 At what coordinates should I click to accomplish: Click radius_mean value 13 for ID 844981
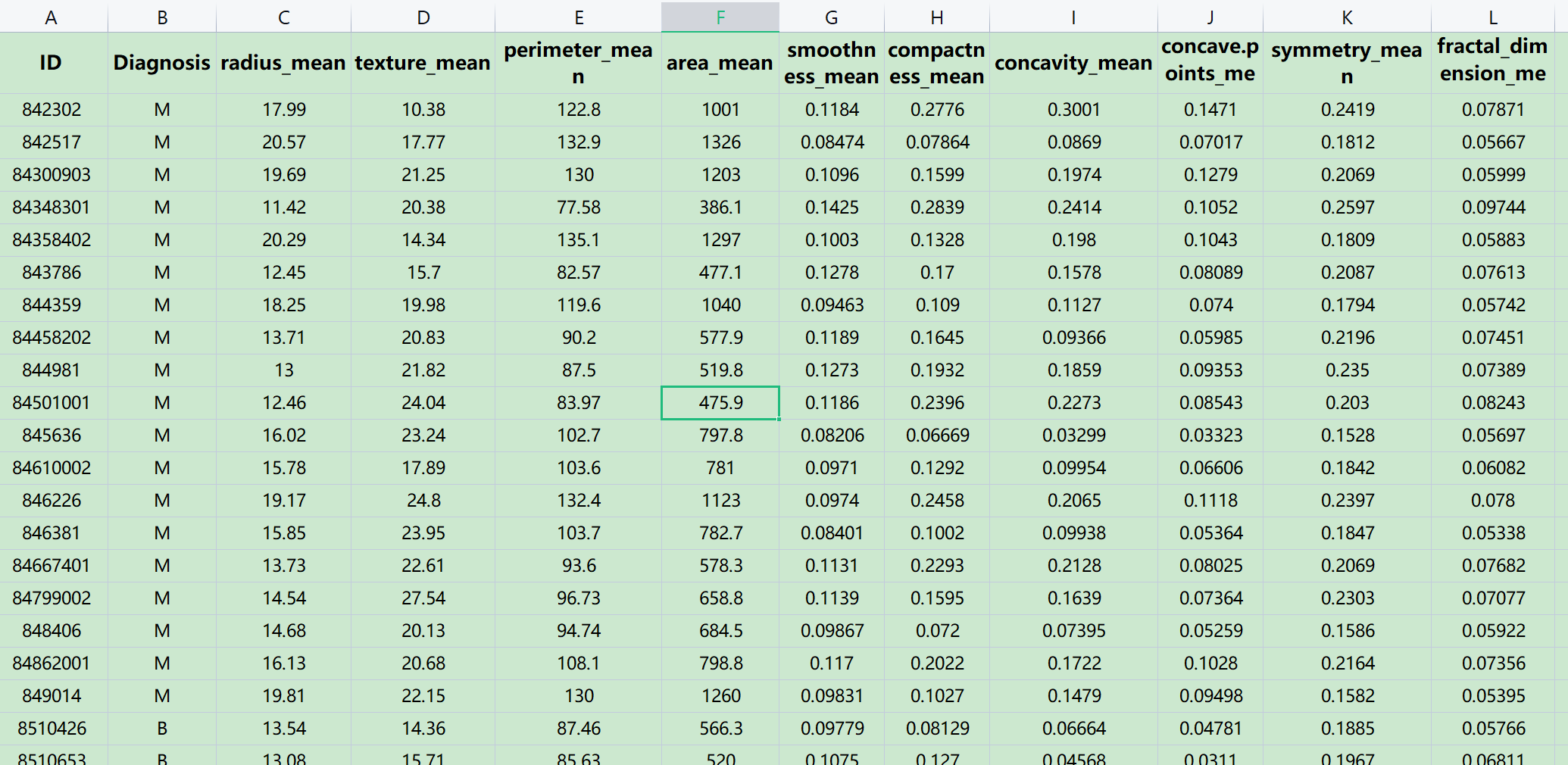click(x=283, y=370)
